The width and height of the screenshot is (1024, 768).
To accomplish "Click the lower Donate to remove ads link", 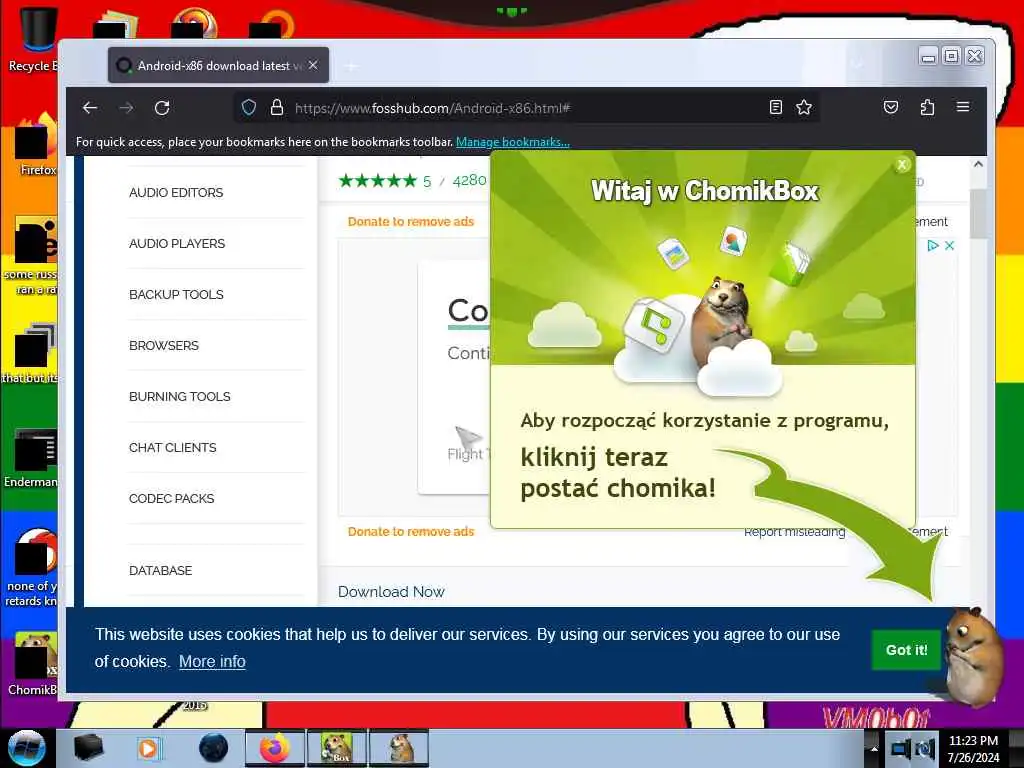I will tap(411, 532).
